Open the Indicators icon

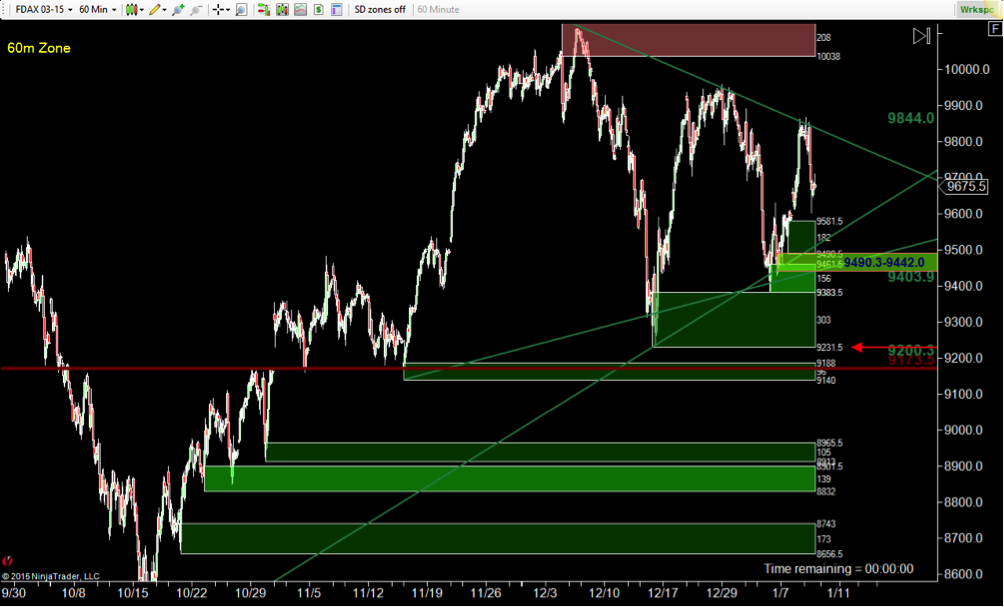[x=300, y=10]
